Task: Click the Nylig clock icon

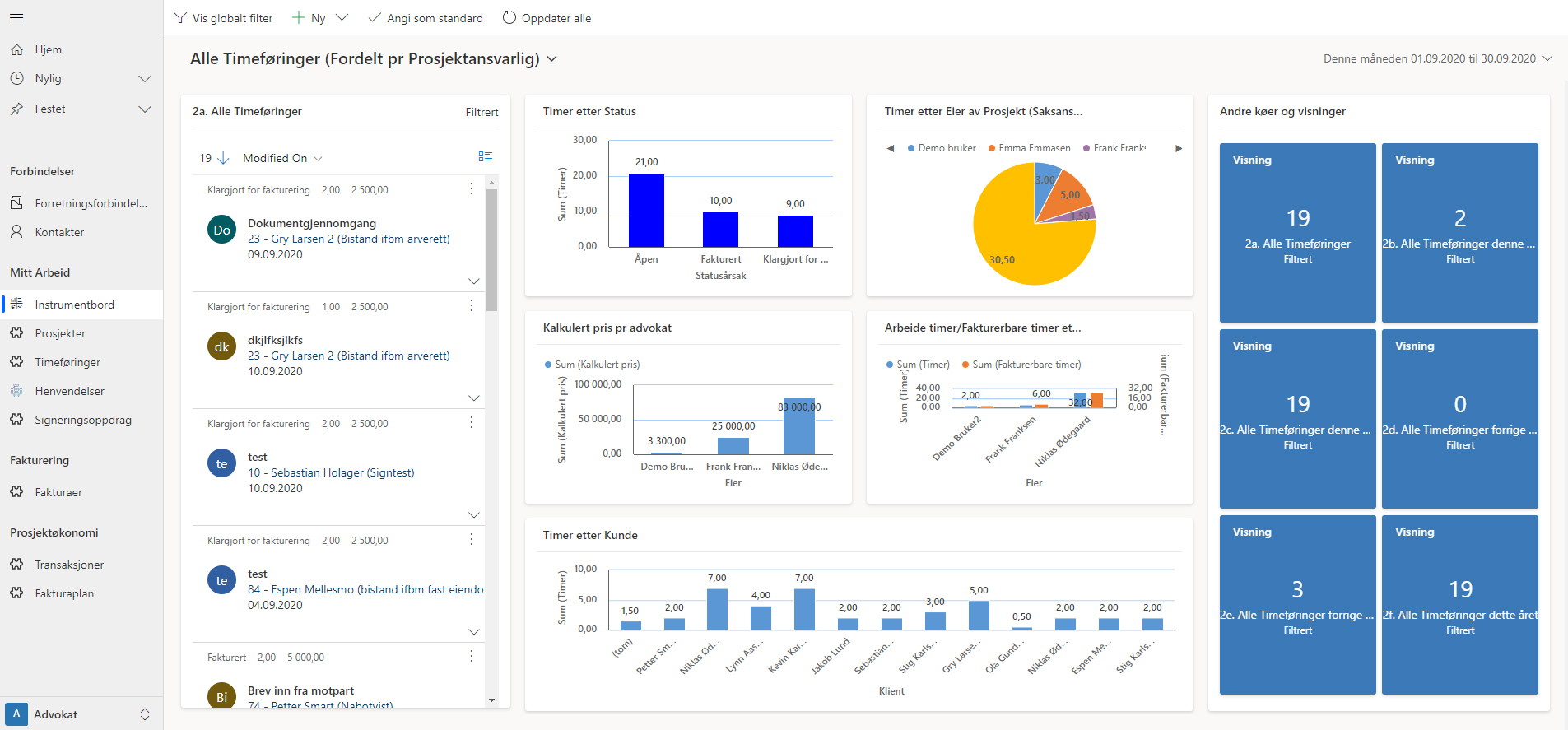Action: pos(16,78)
